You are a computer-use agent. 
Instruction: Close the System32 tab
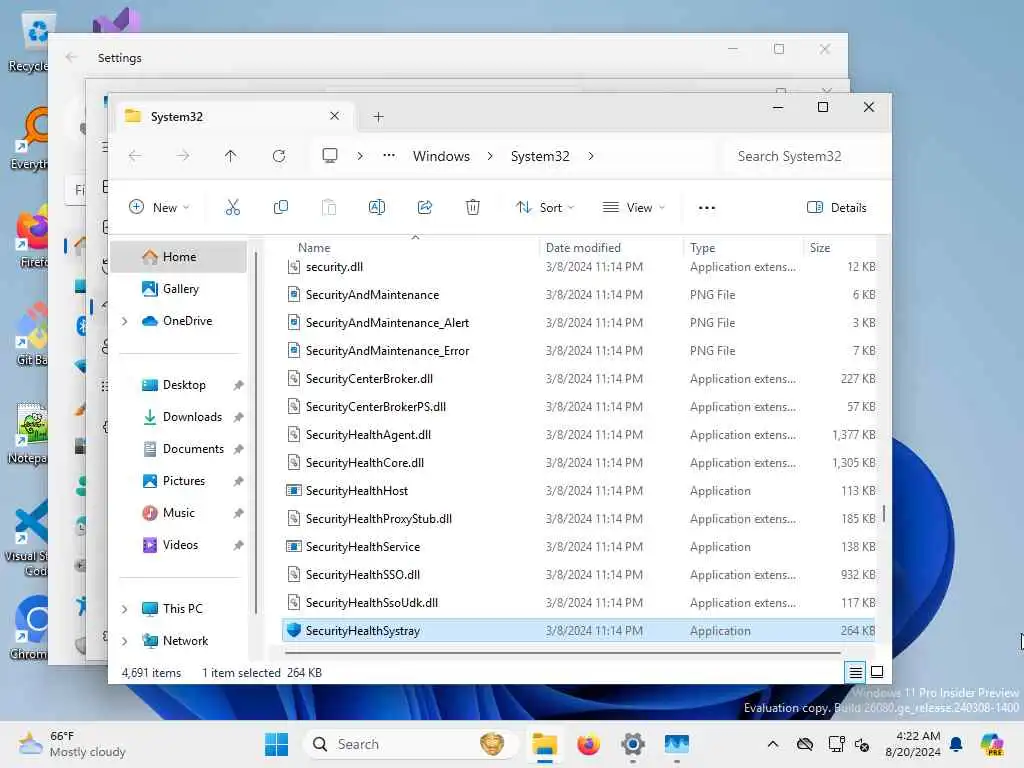click(x=334, y=116)
